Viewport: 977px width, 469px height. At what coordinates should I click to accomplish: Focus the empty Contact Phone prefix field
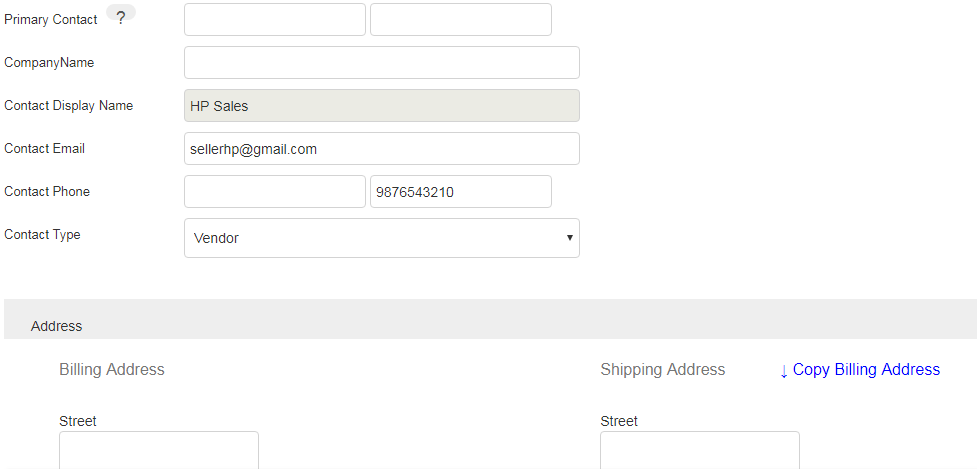(275, 192)
